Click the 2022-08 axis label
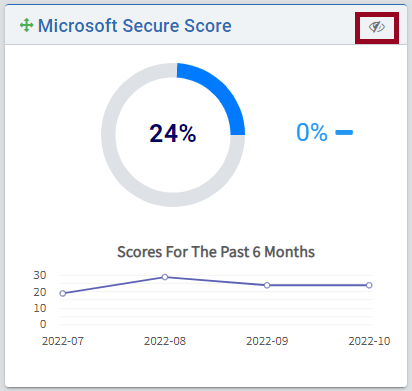Screen dimensions: 412x391 (165, 341)
